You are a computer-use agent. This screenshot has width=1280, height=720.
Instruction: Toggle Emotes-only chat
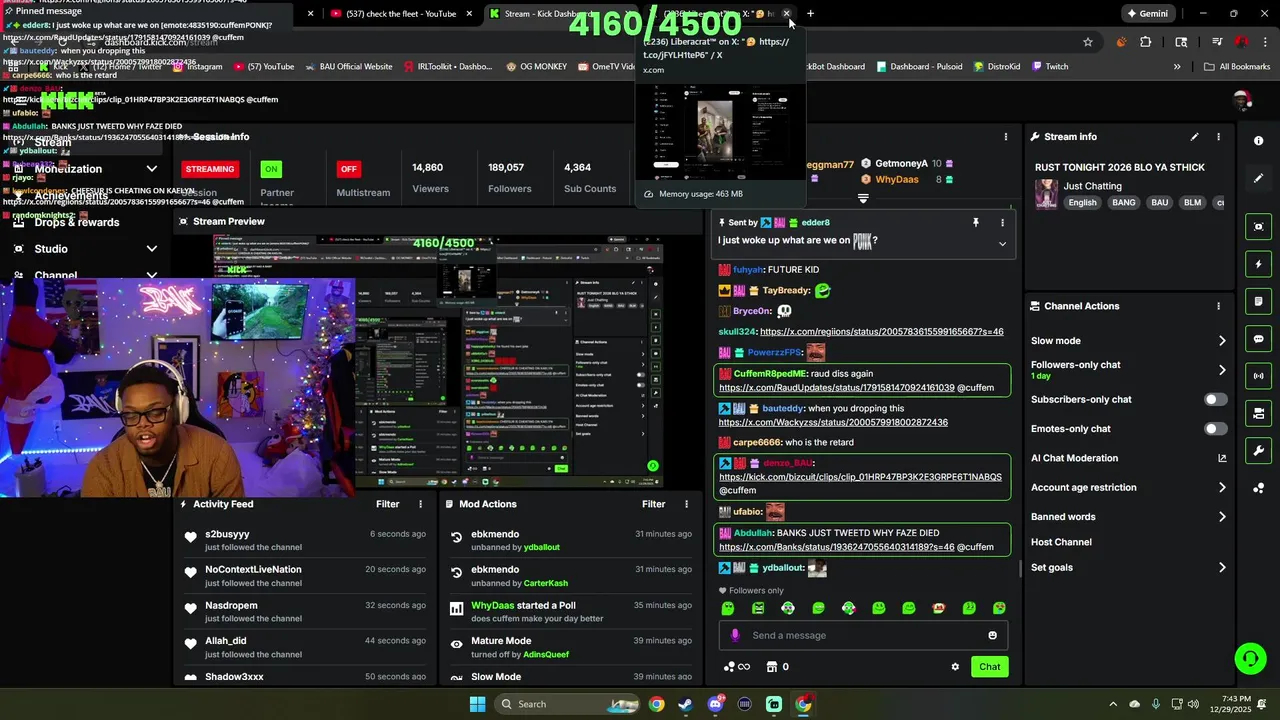coord(1215,429)
